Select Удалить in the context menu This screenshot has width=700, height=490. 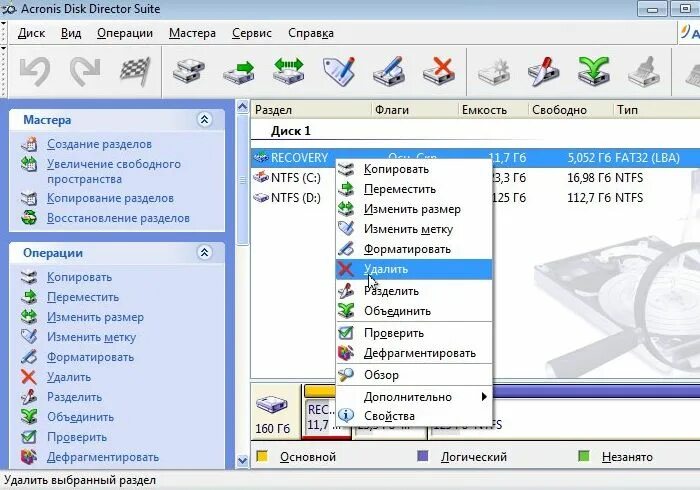(x=414, y=269)
